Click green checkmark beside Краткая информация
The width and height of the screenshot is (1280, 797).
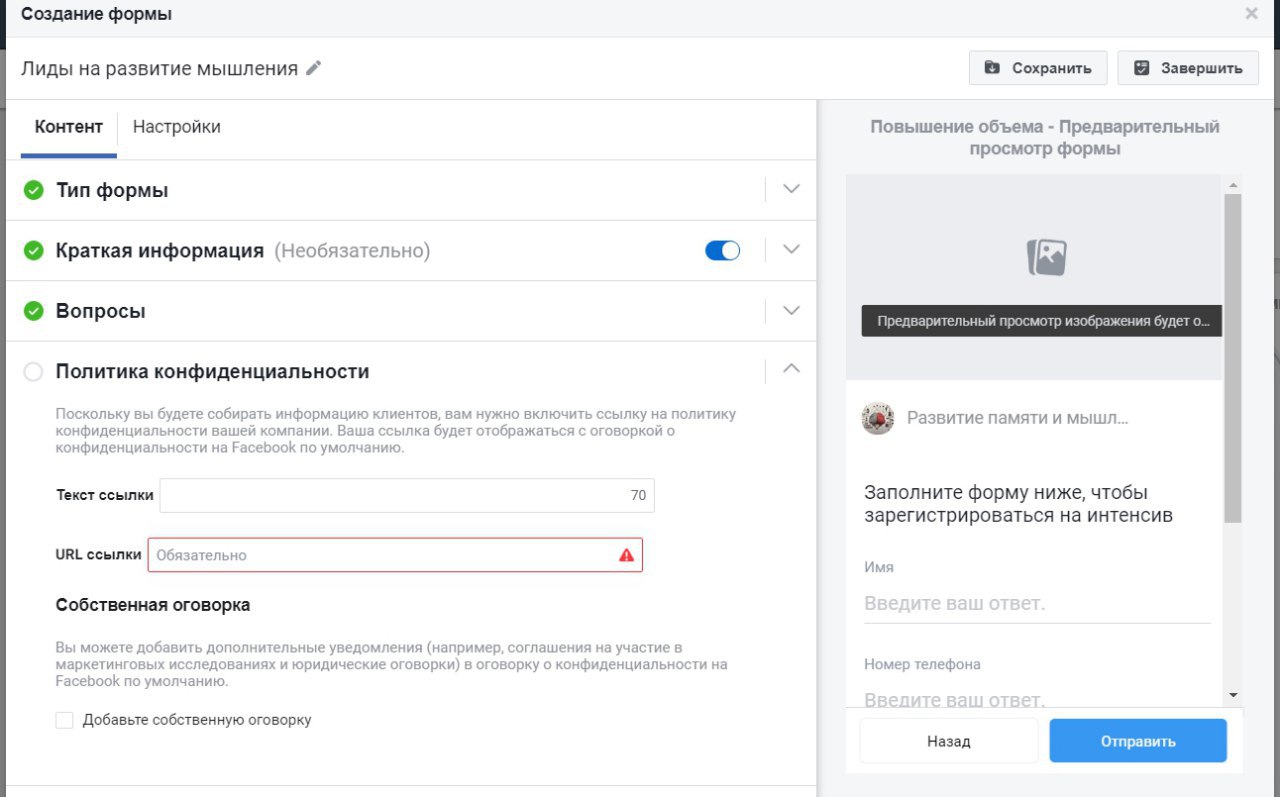(34, 250)
